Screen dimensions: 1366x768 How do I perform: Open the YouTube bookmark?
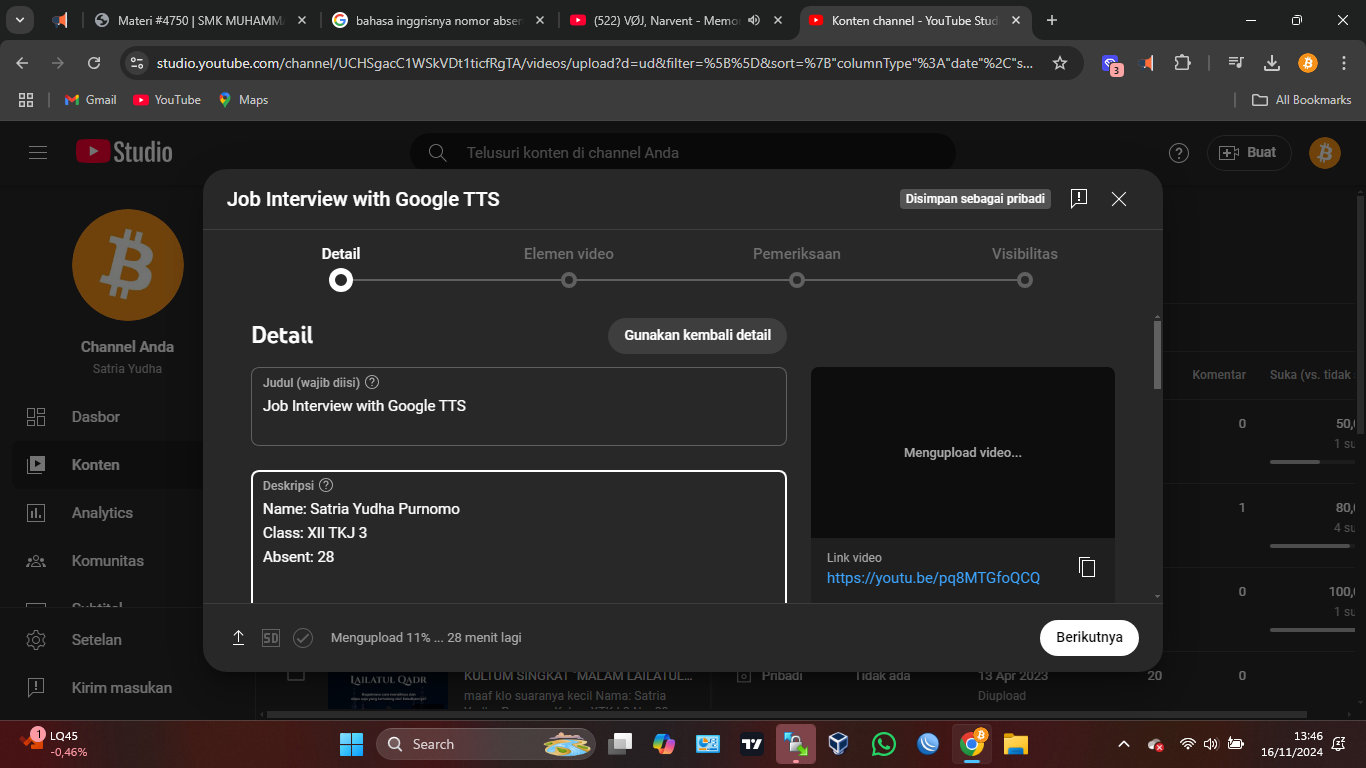click(167, 100)
